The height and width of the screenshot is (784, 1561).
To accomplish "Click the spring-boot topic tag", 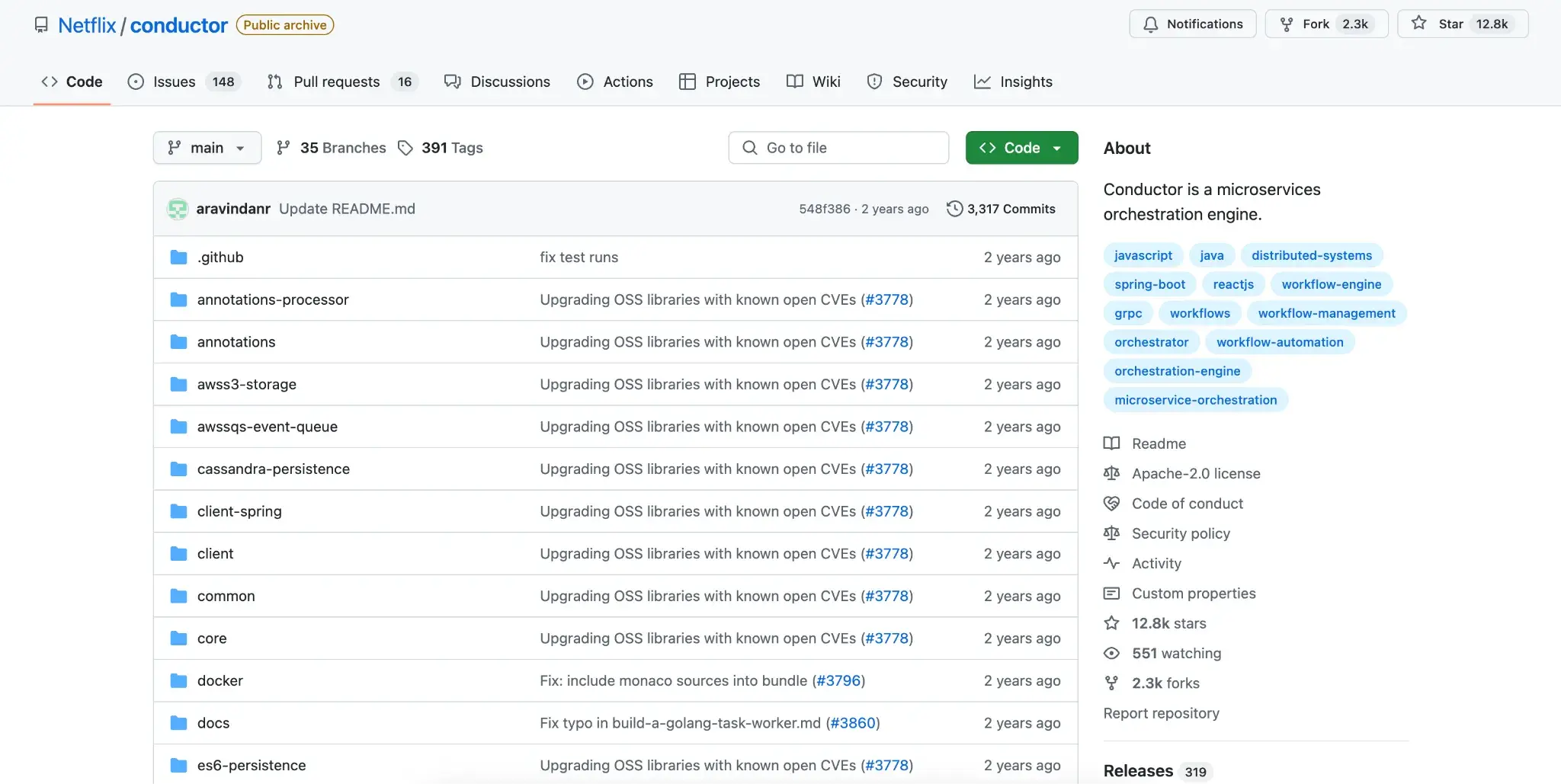I will [x=1149, y=284].
